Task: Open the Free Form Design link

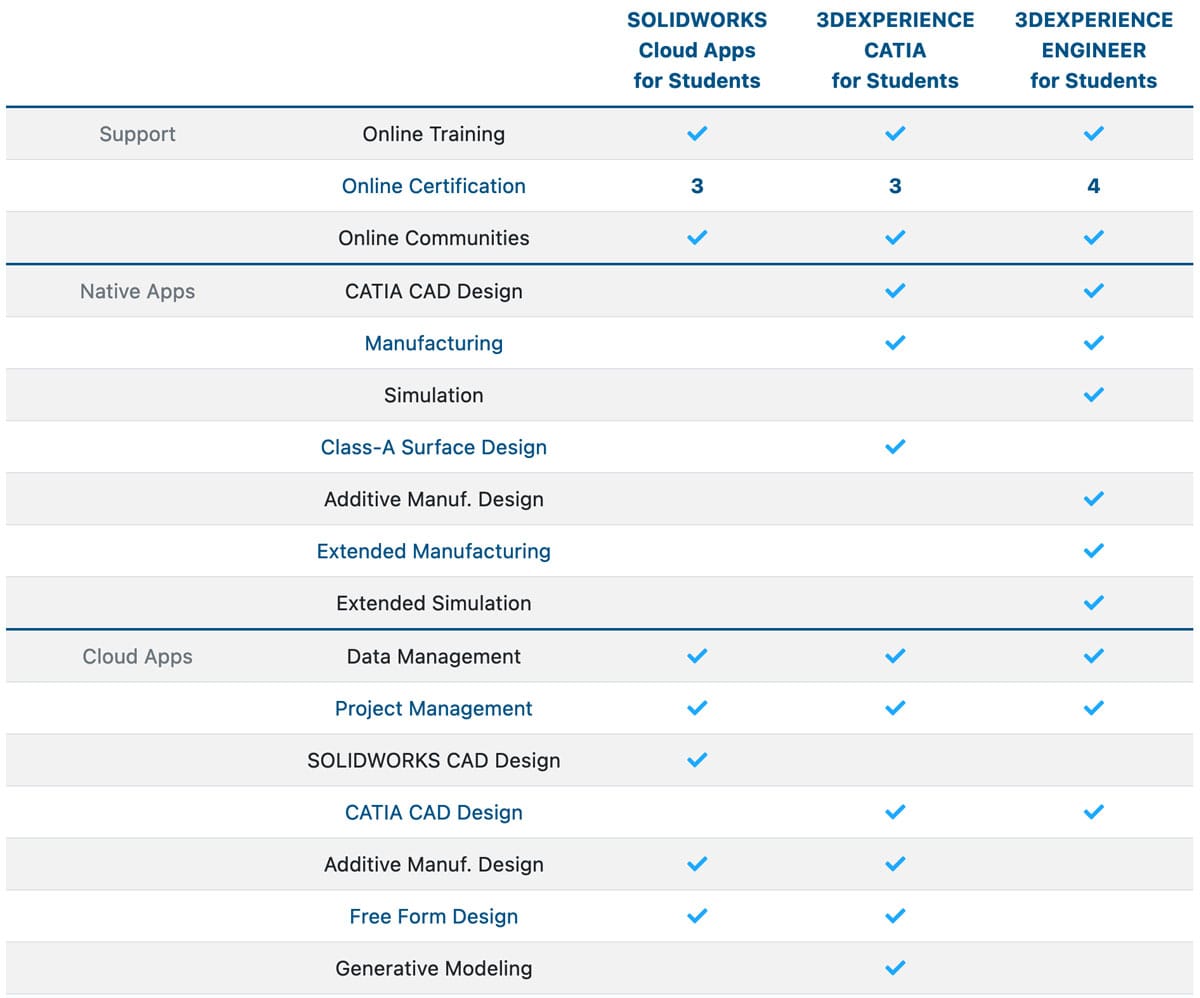Action: 433,916
